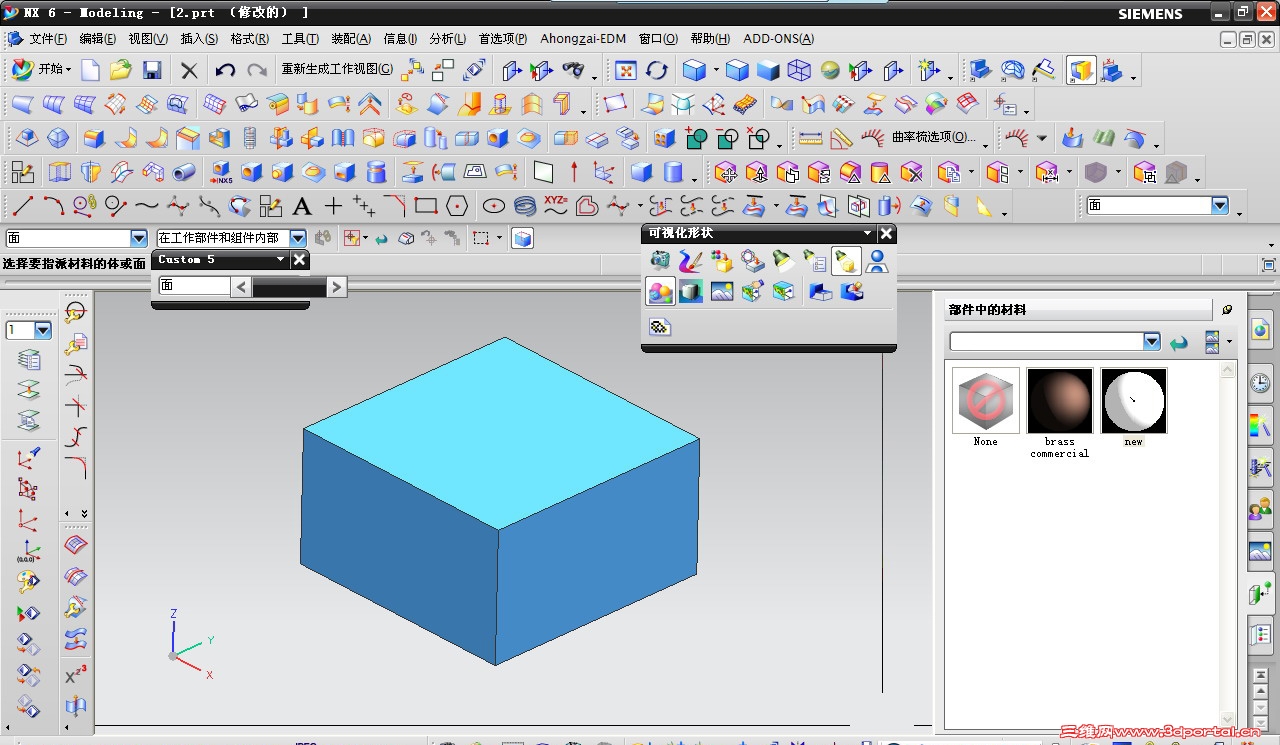Open the 插入(S) menu

tap(199, 39)
